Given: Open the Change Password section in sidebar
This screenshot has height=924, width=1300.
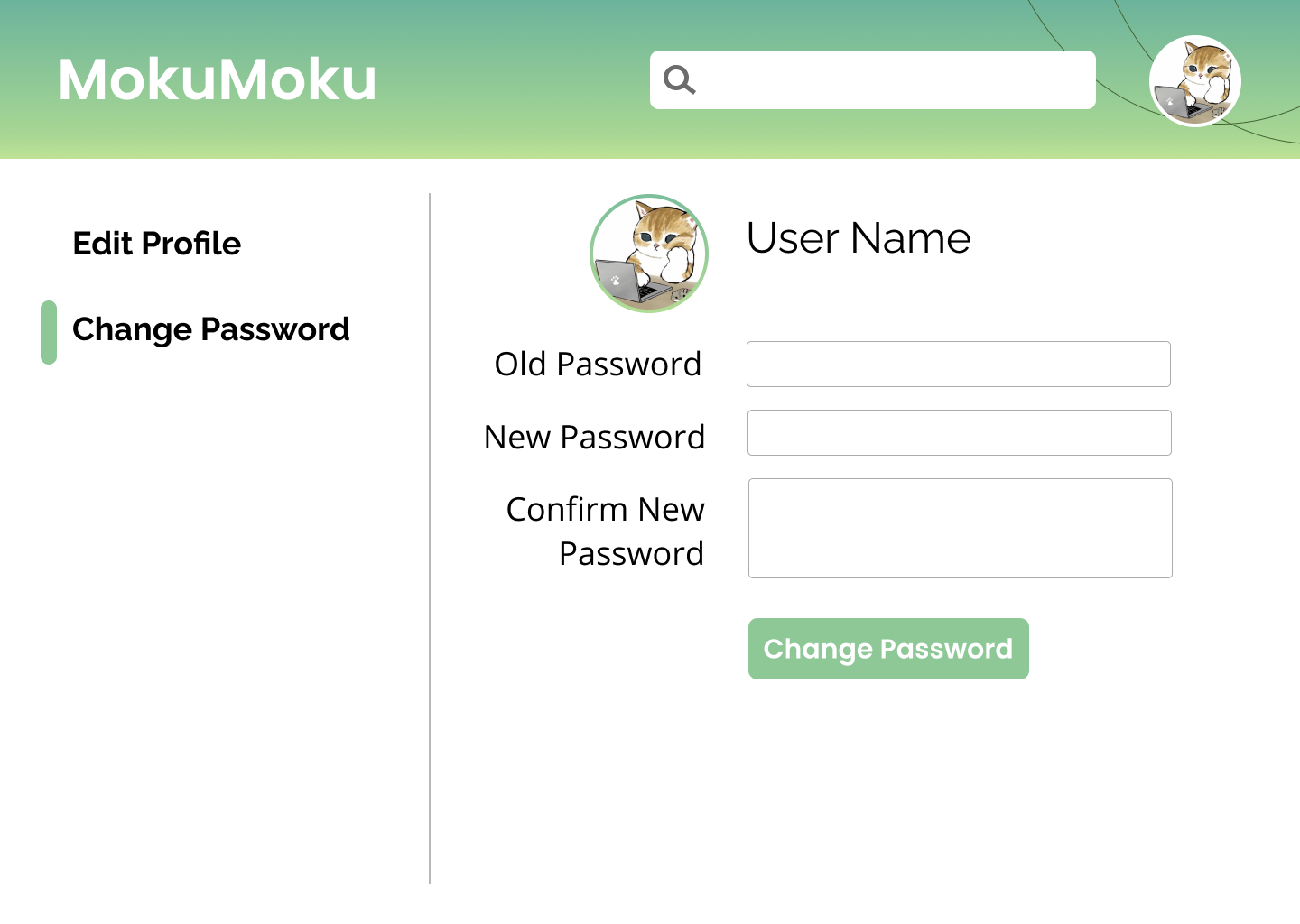Looking at the screenshot, I should pyautogui.click(x=210, y=329).
